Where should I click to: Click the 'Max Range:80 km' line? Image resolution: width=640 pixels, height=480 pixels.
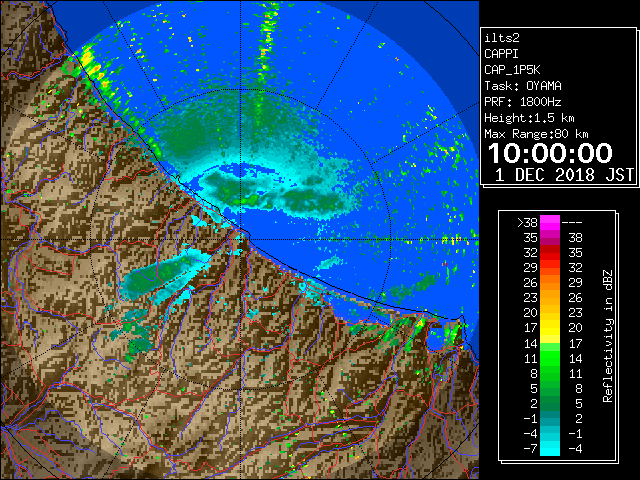[536, 134]
